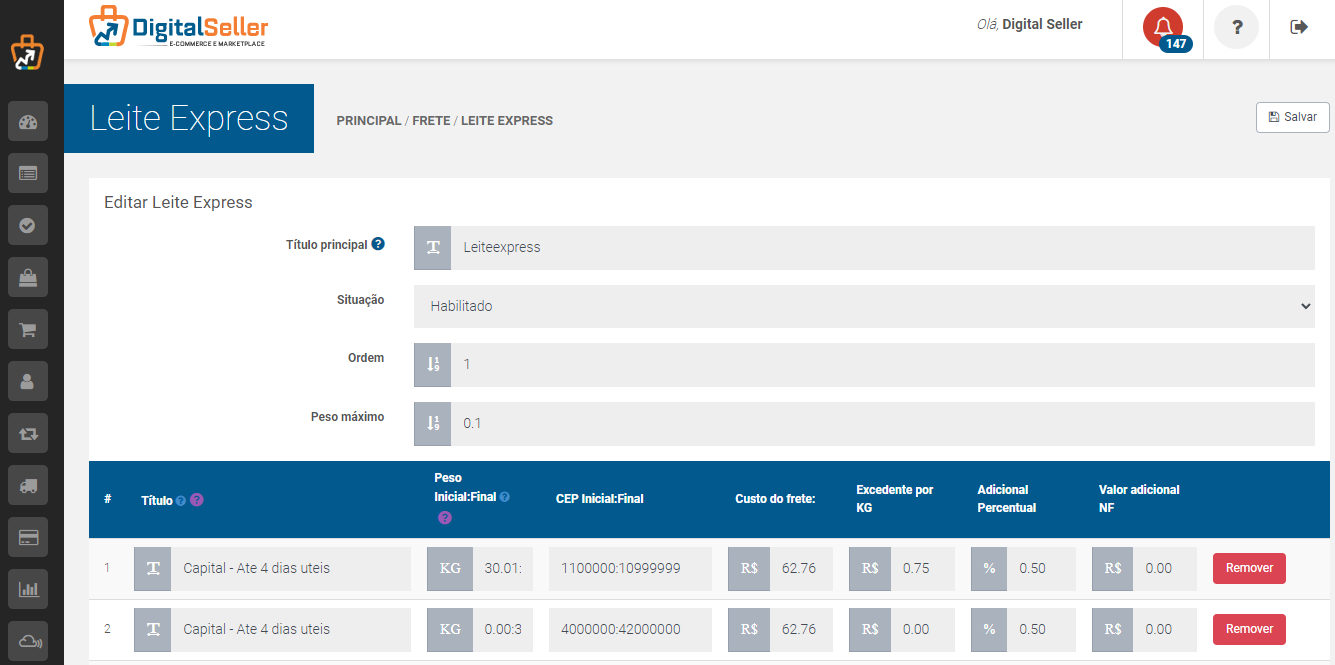Image resolution: width=1335 pixels, height=665 pixels.
Task: Edit row 1 freight cost 62.76
Action: (x=801, y=569)
